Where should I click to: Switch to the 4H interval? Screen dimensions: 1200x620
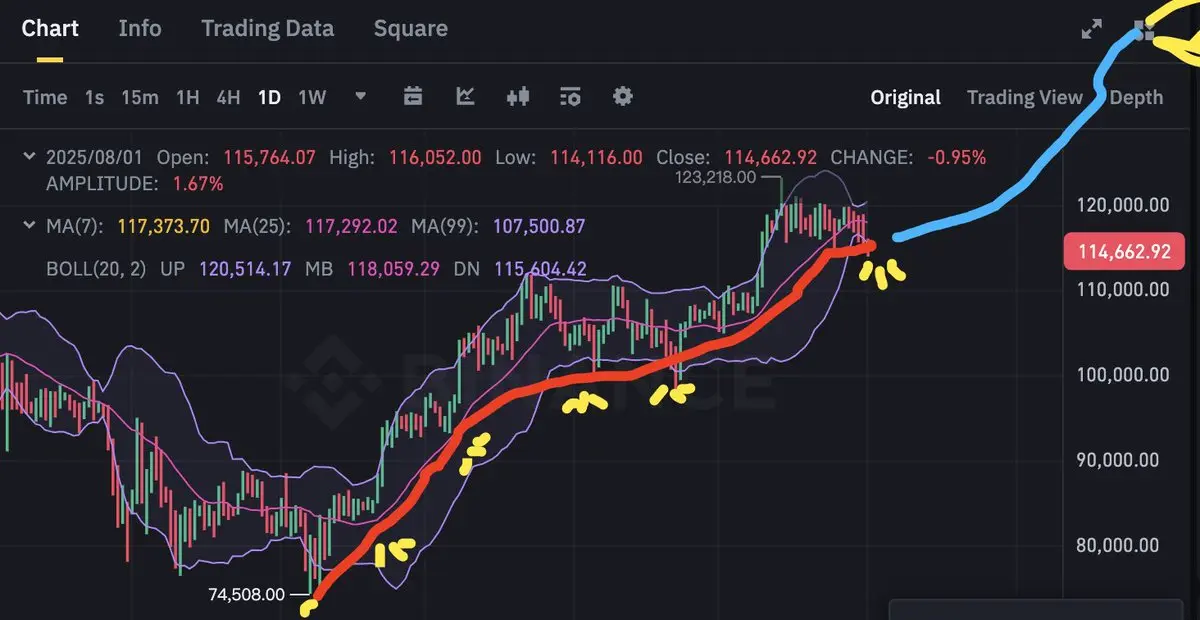click(x=229, y=97)
